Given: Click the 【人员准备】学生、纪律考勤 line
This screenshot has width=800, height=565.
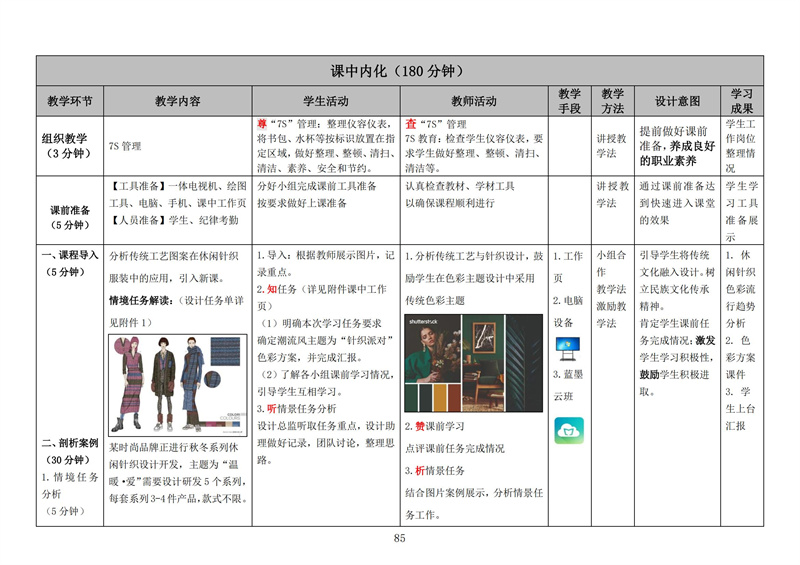Looking at the screenshot, I should pos(173,220).
